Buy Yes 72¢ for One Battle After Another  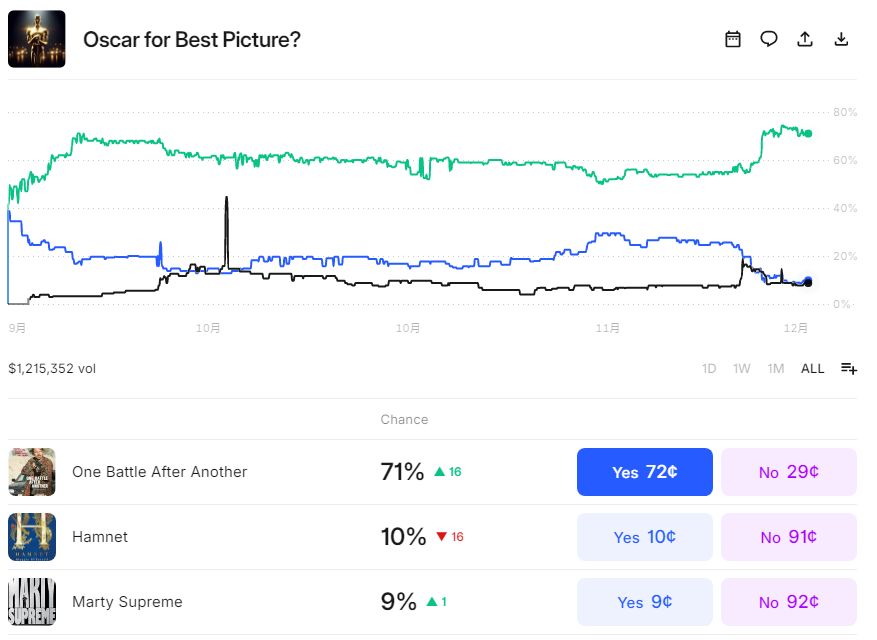click(645, 472)
